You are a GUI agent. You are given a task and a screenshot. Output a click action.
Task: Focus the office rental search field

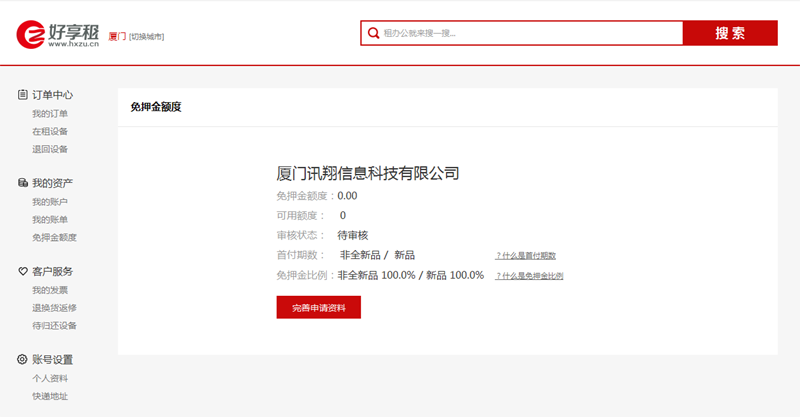521,33
